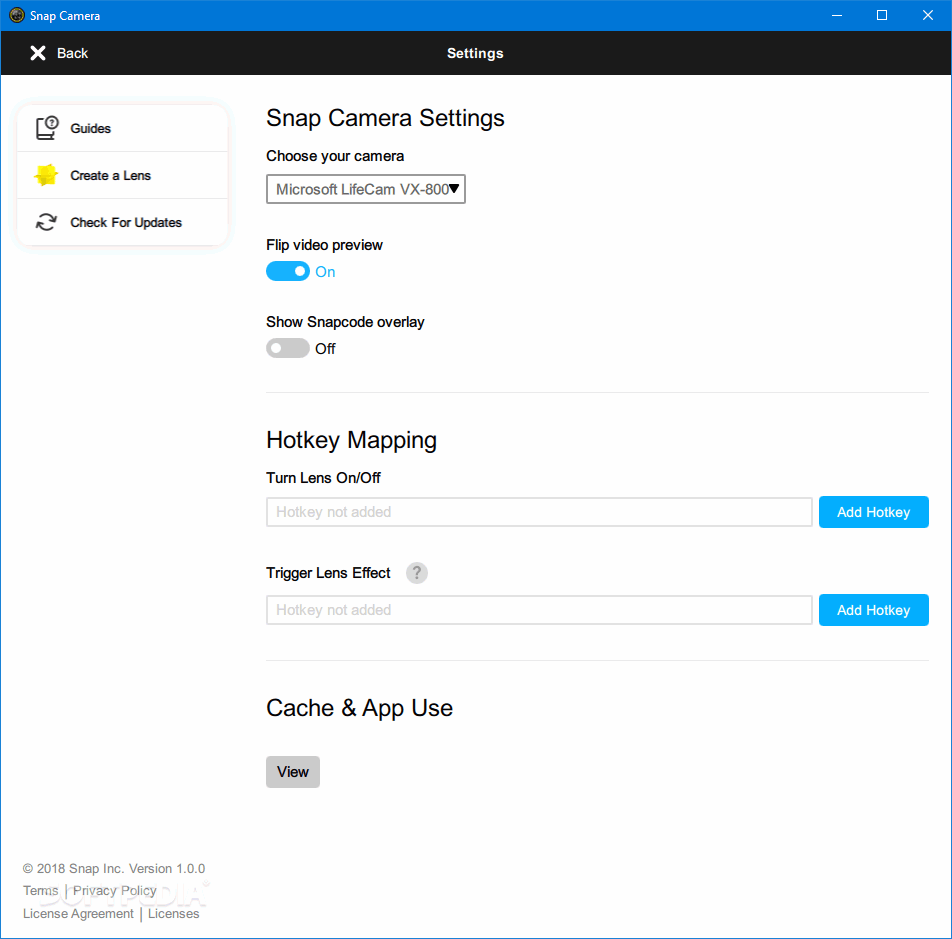Add Hotkey for Trigger Lens Effect
Viewport: 952px width, 939px height.
tap(873, 610)
